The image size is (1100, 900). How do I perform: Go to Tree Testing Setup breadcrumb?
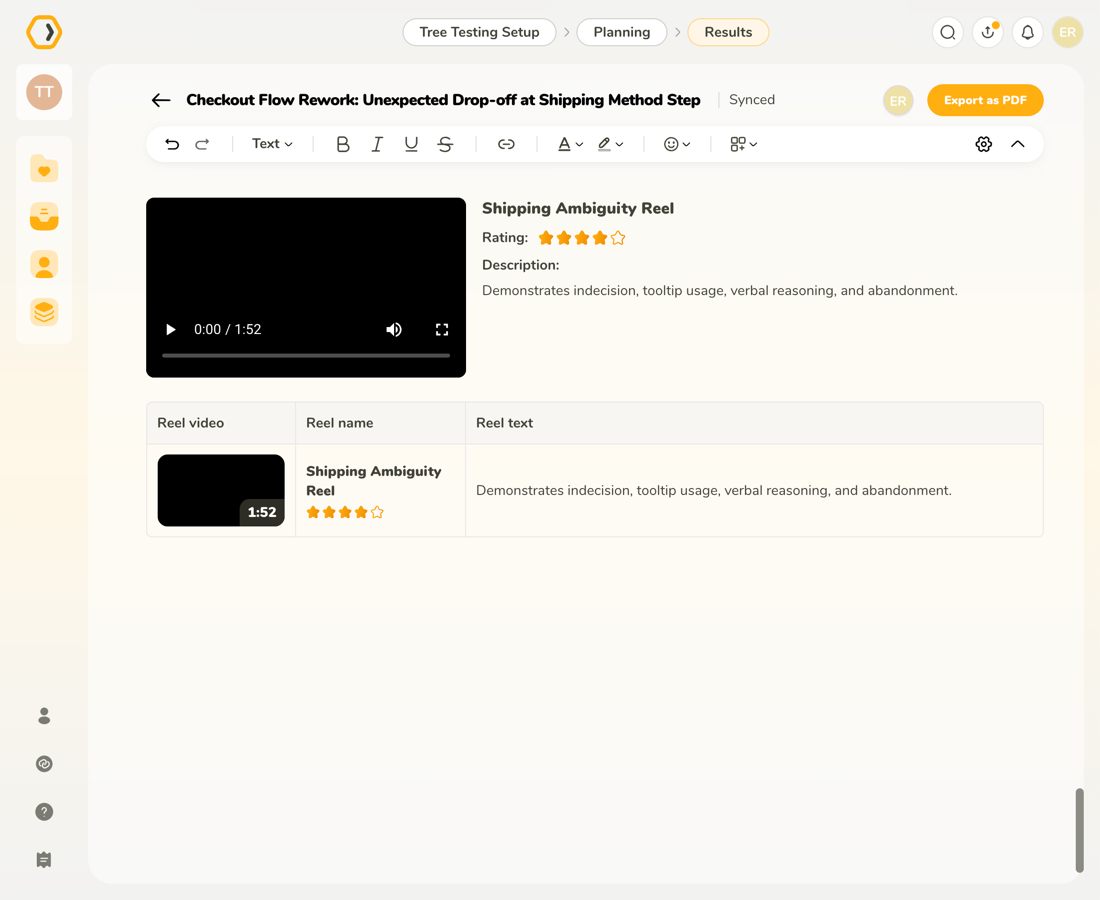click(479, 32)
